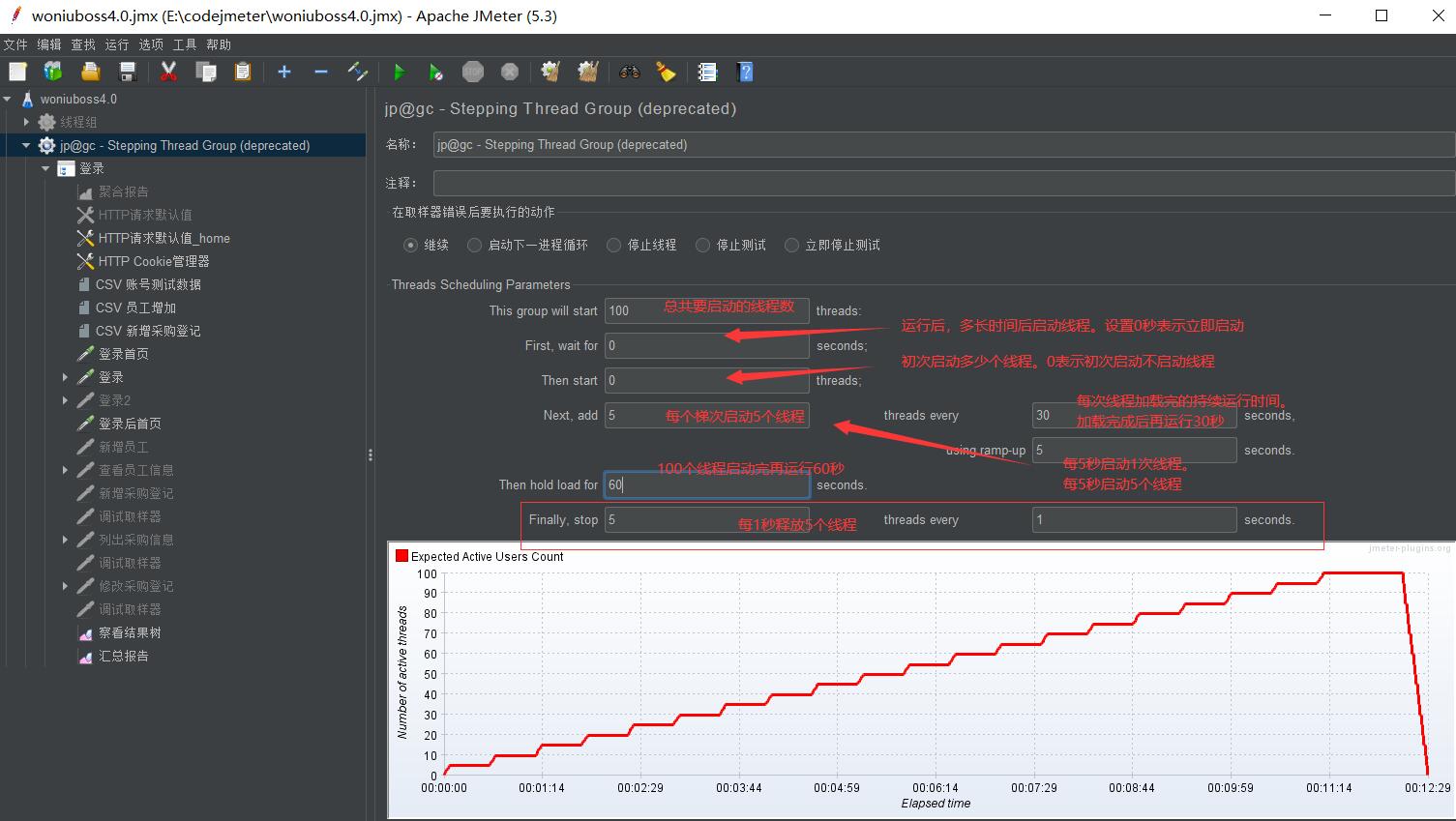Expand the 查看员工信息 tree node
Screen dimensions: 1456x821
65,470
